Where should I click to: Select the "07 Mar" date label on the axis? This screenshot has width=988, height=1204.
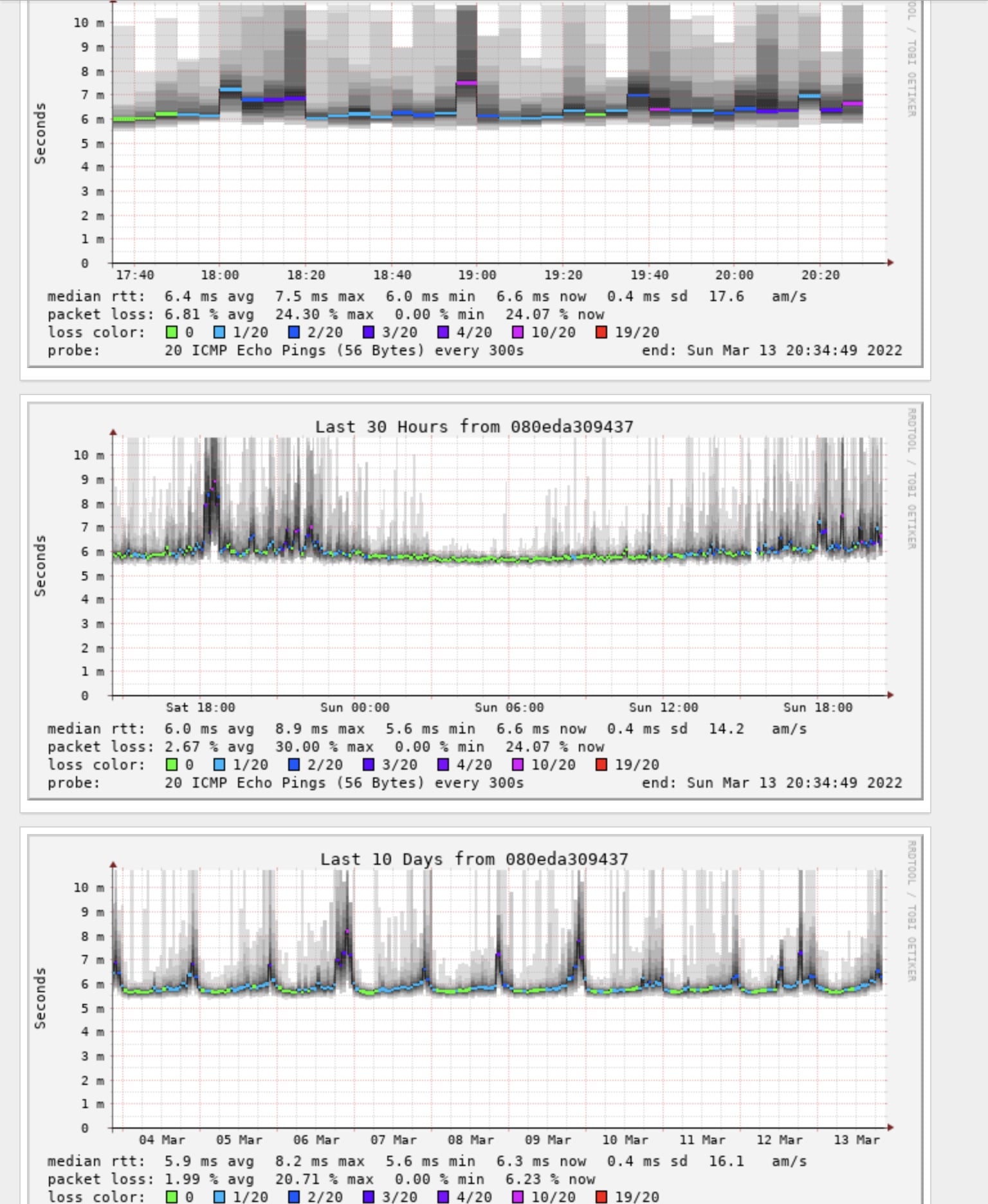[x=393, y=1140]
